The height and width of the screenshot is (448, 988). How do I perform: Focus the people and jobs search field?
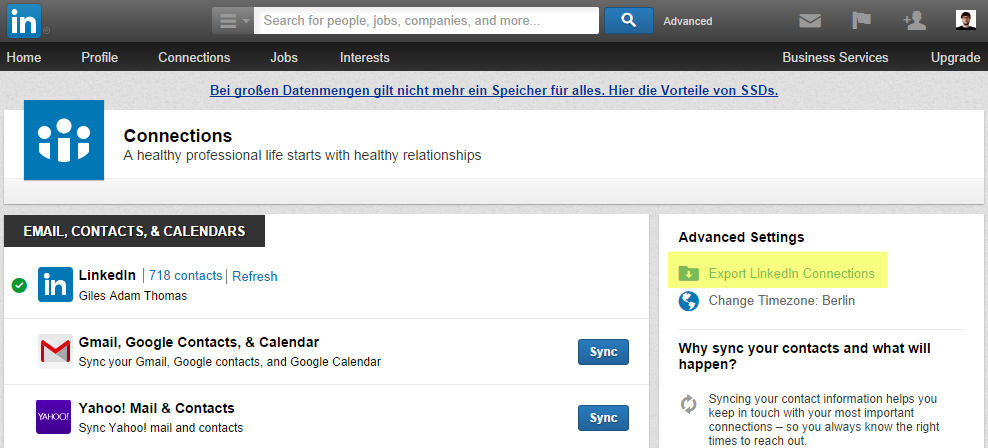click(426, 20)
